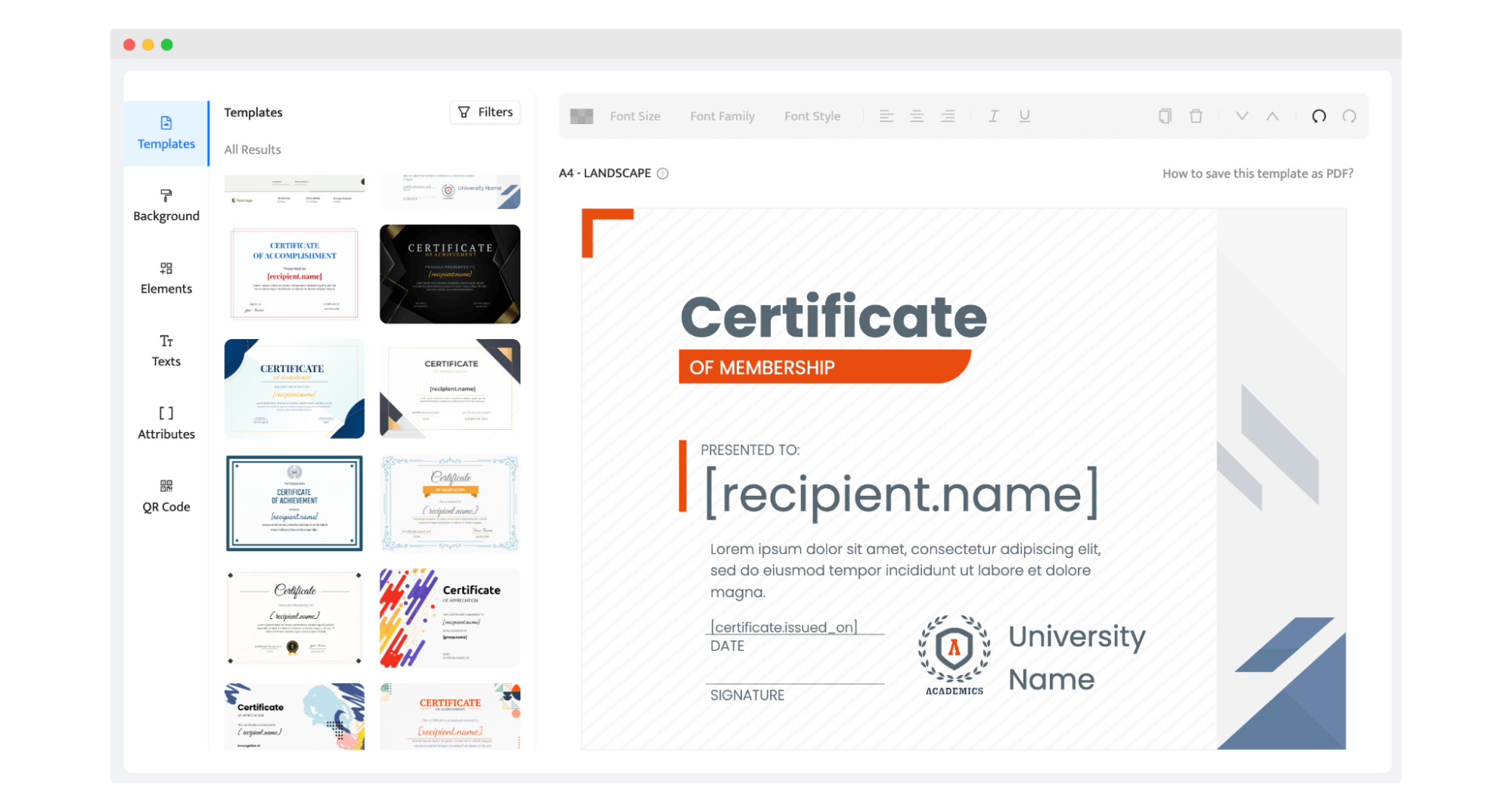Select the navy corner Certificate of Achievement template
Image resolution: width=1512 pixels, height=812 pixels.
294,388
